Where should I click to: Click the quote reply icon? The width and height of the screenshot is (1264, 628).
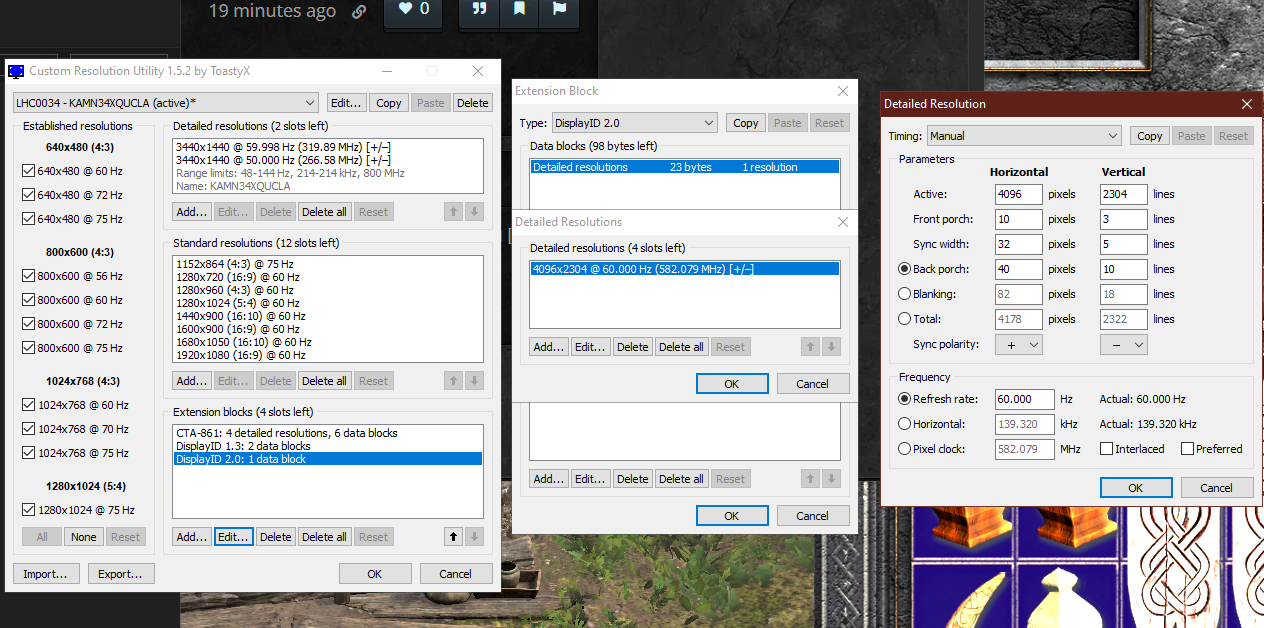tap(478, 9)
